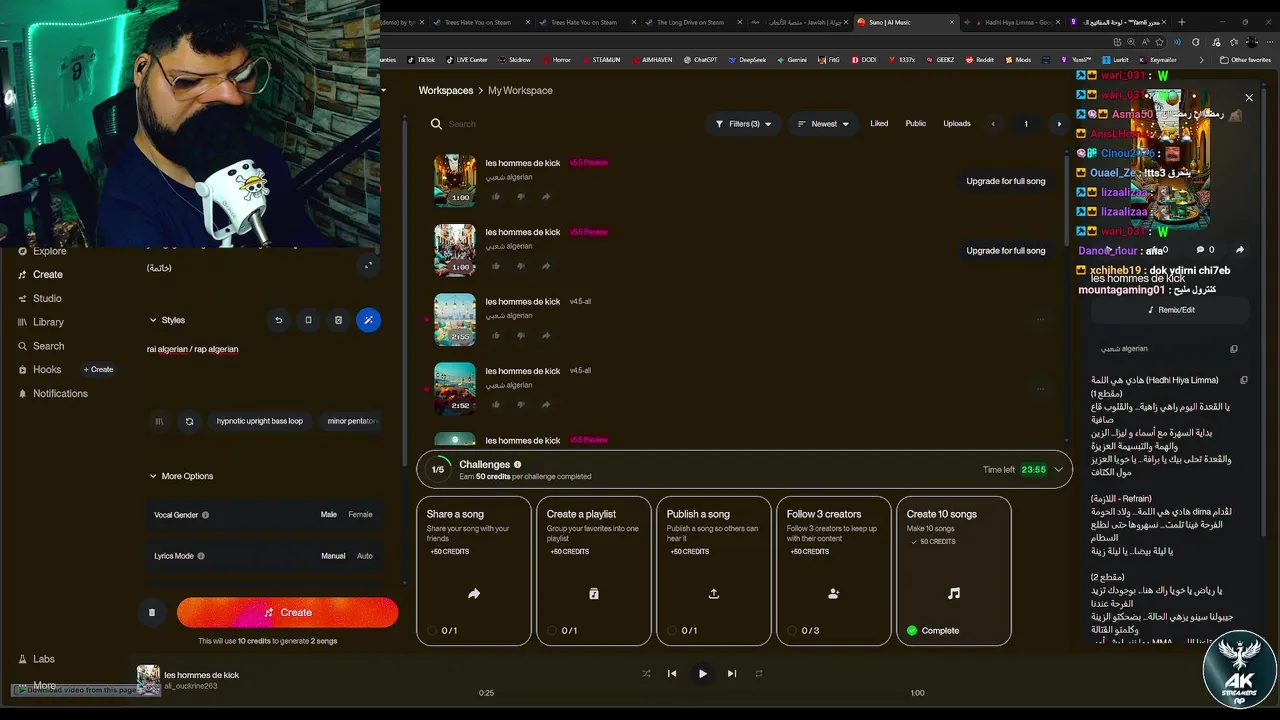
Task: Click + Create button next to Hooks
Action: click(98, 369)
